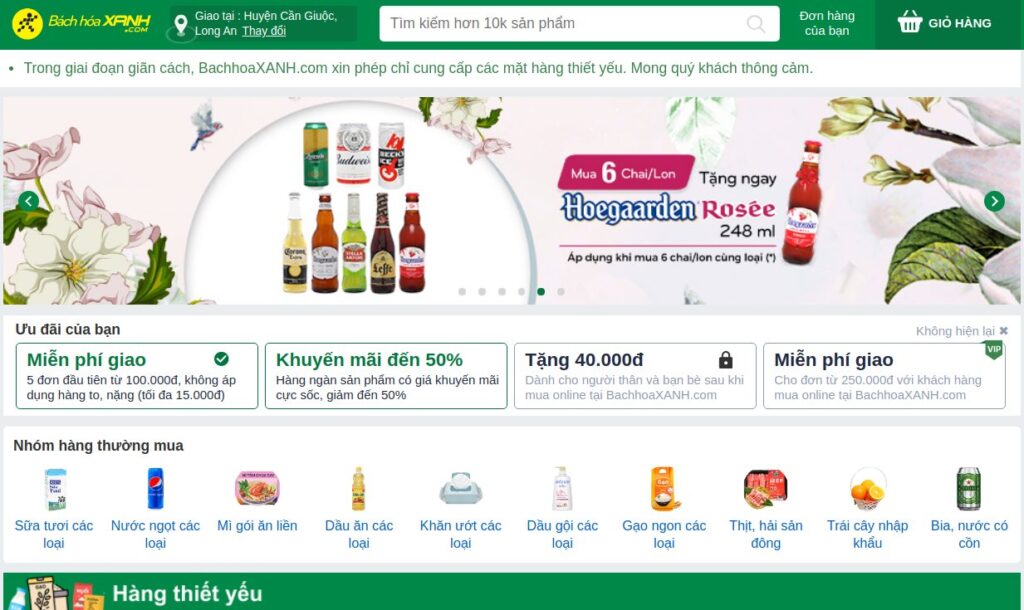Advance to next banner slide arrow
This screenshot has height=610, width=1024.
pos(994,201)
